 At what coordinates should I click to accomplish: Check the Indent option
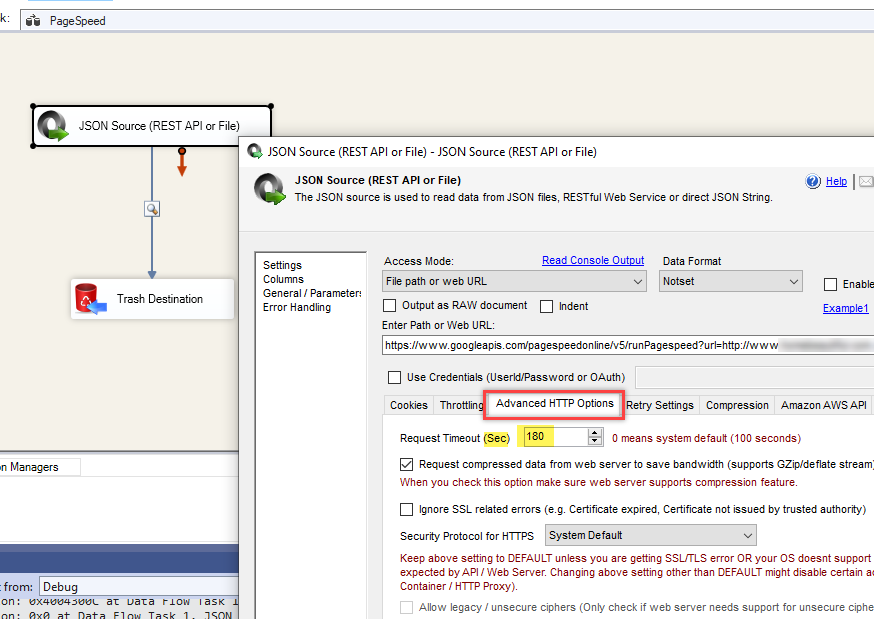546,306
